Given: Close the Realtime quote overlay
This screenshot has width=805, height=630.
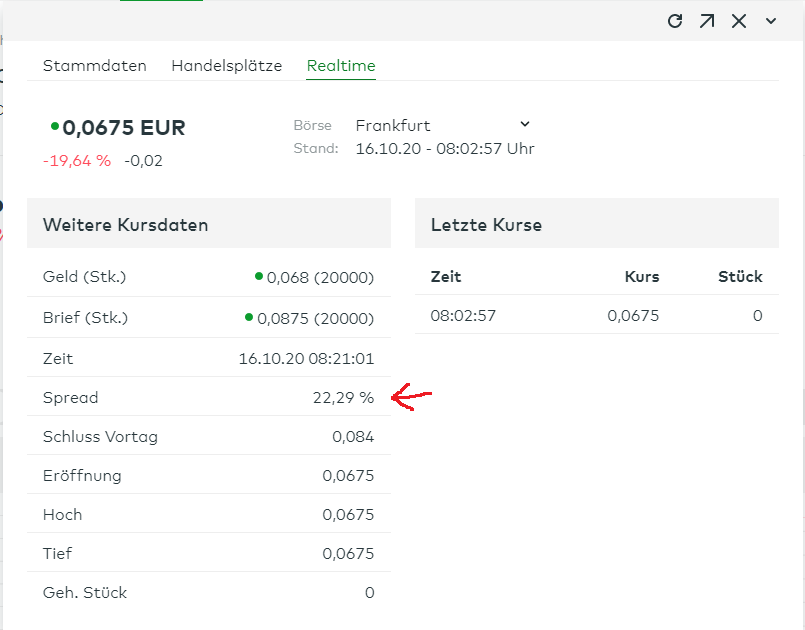Looking at the screenshot, I should (739, 20).
